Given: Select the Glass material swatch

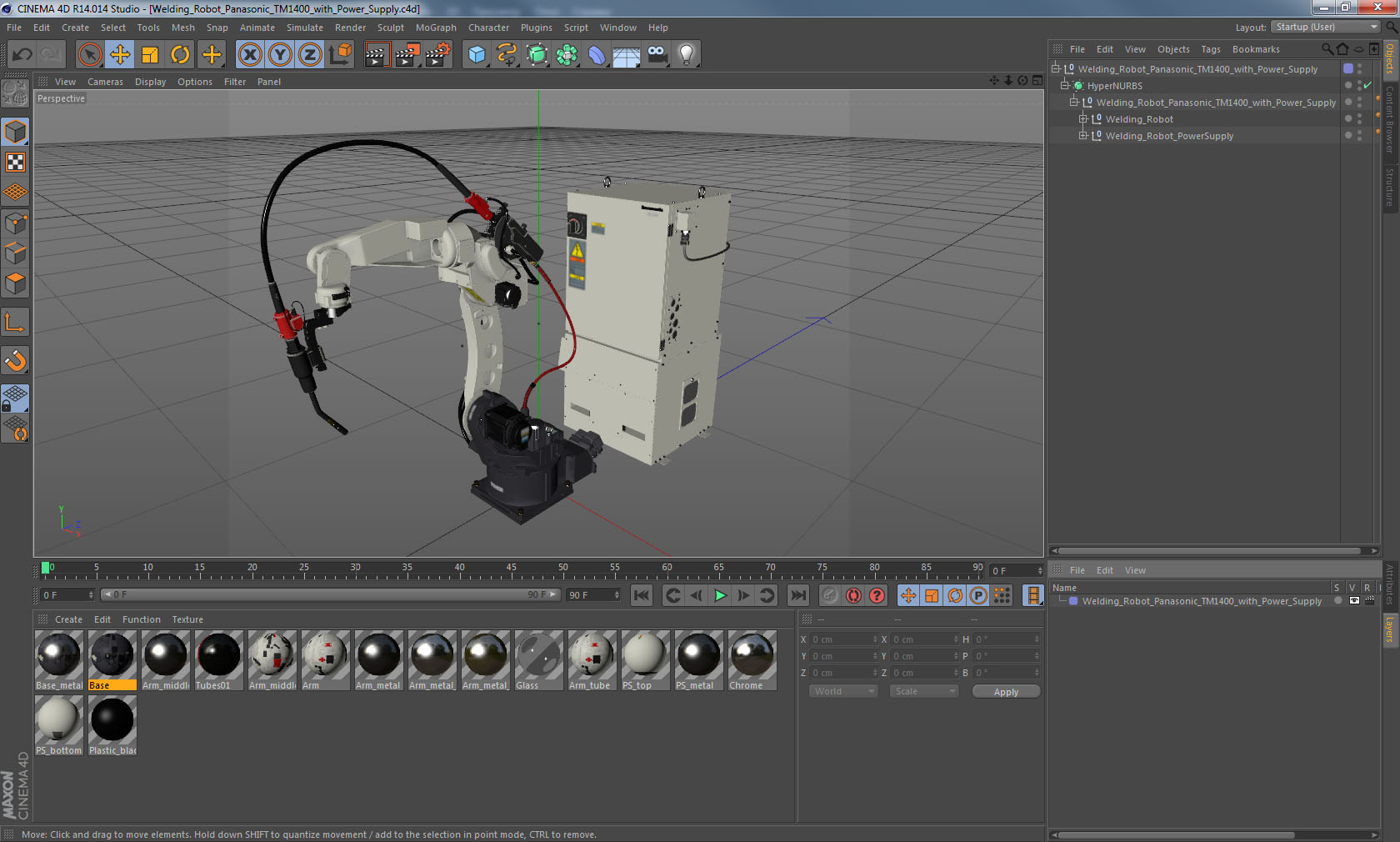Looking at the screenshot, I should pos(539,659).
